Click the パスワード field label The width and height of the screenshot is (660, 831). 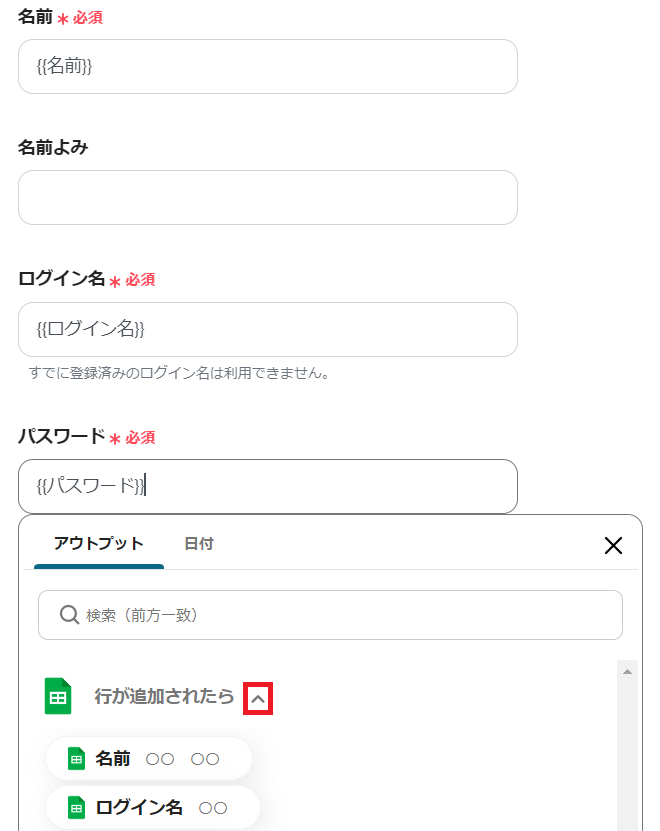click(61, 436)
